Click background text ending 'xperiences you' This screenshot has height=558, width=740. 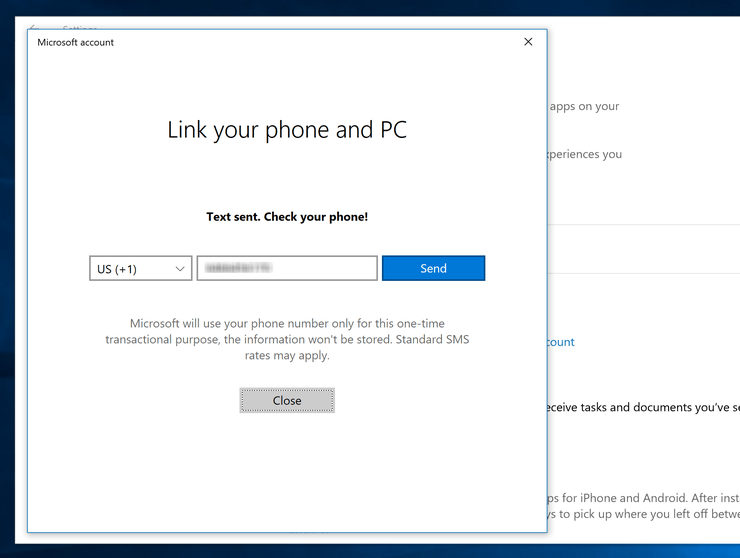tap(585, 155)
